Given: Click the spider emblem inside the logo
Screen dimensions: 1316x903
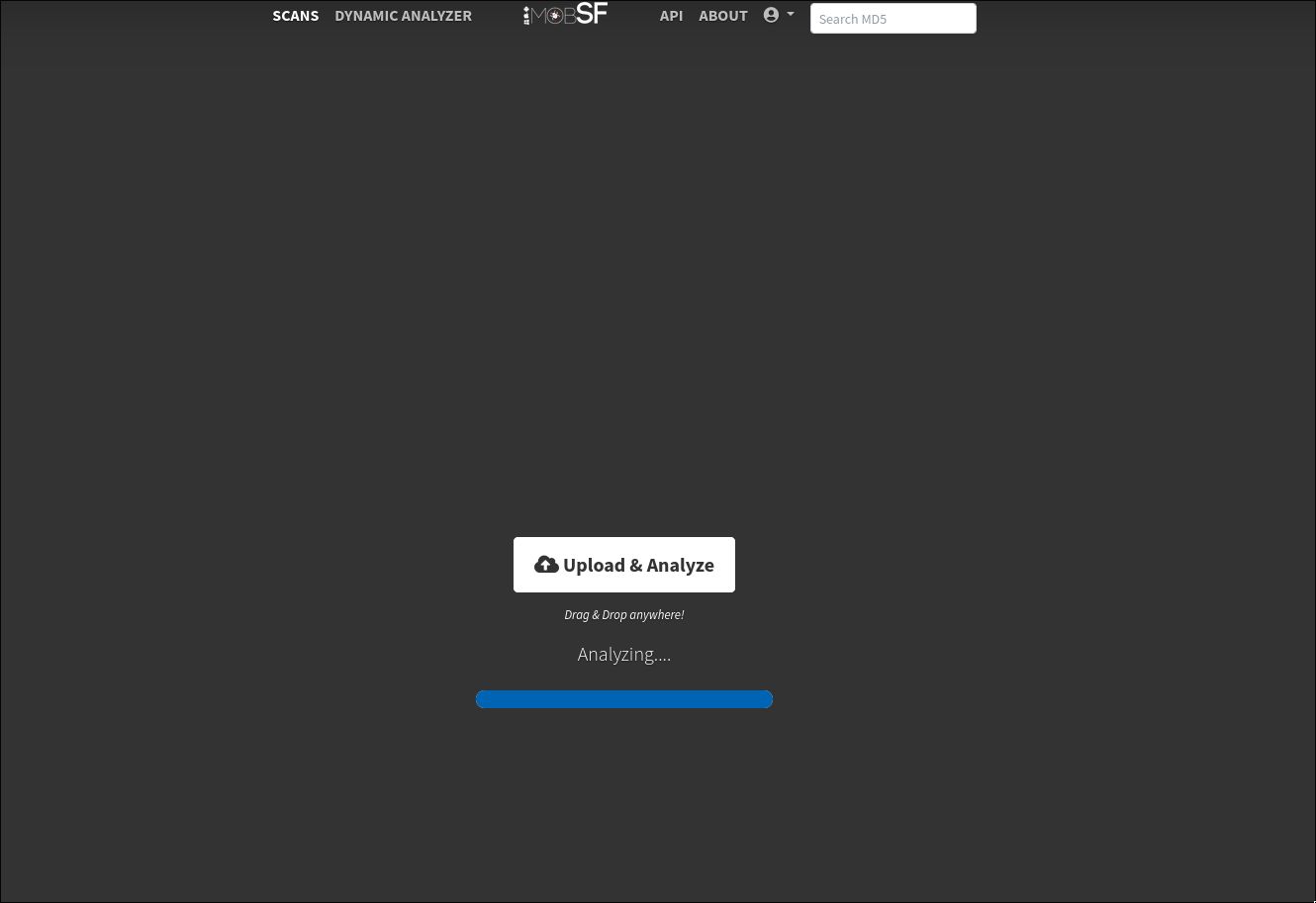Looking at the screenshot, I should tap(556, 16).
